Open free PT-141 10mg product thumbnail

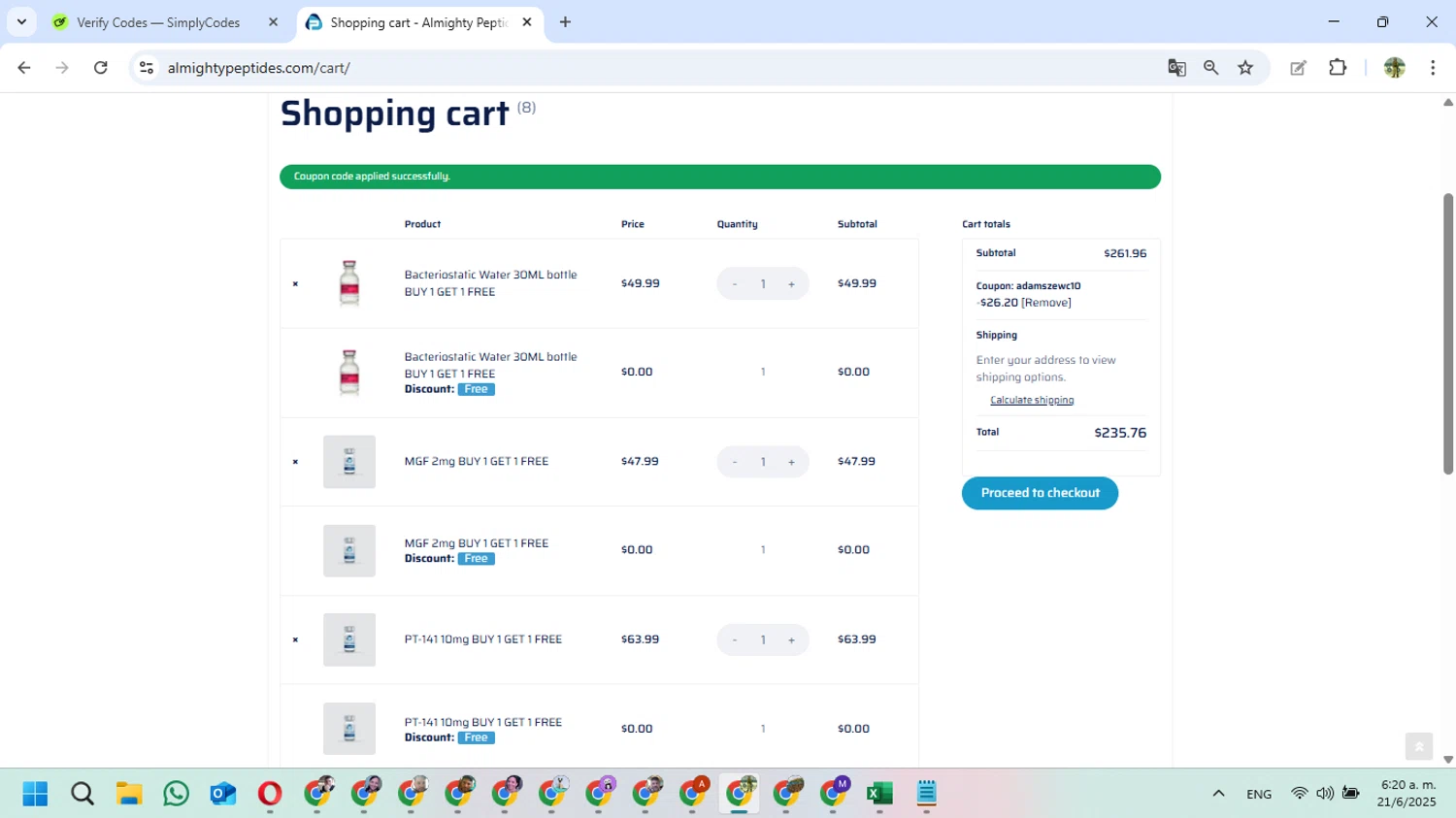349,729
